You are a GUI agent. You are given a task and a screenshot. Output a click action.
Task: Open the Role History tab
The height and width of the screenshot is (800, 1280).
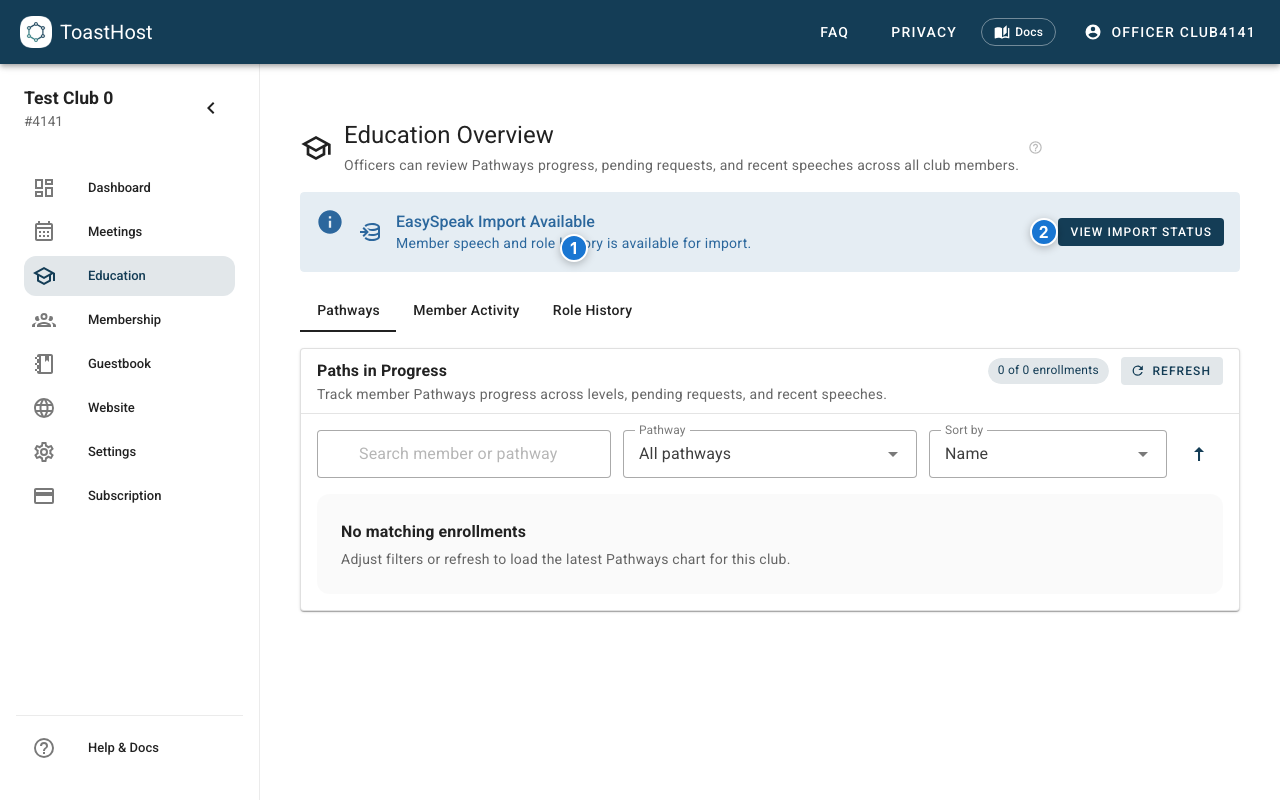592,310
